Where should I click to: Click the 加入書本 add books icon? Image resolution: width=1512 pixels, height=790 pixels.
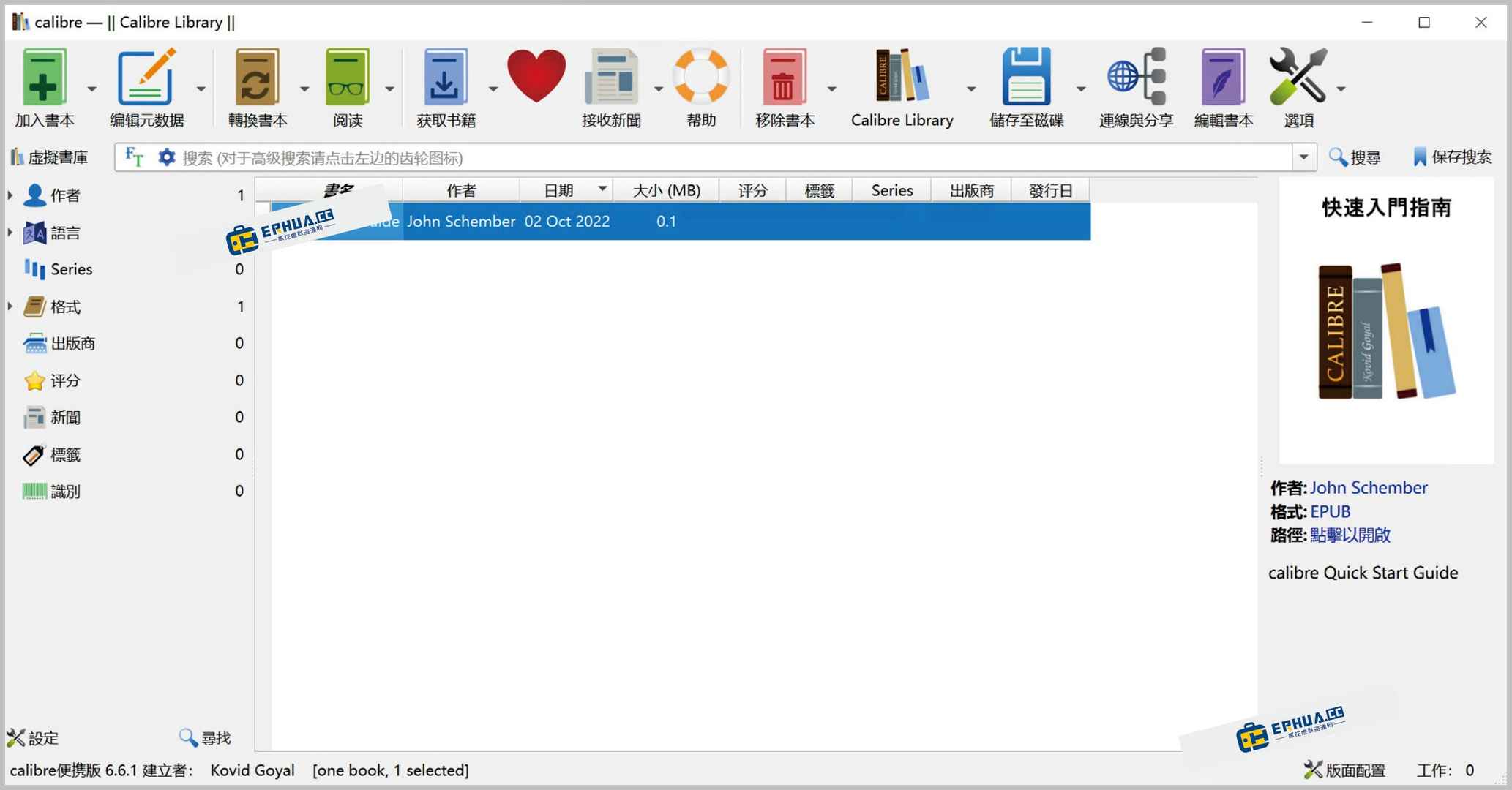click(x=44, y=78)
